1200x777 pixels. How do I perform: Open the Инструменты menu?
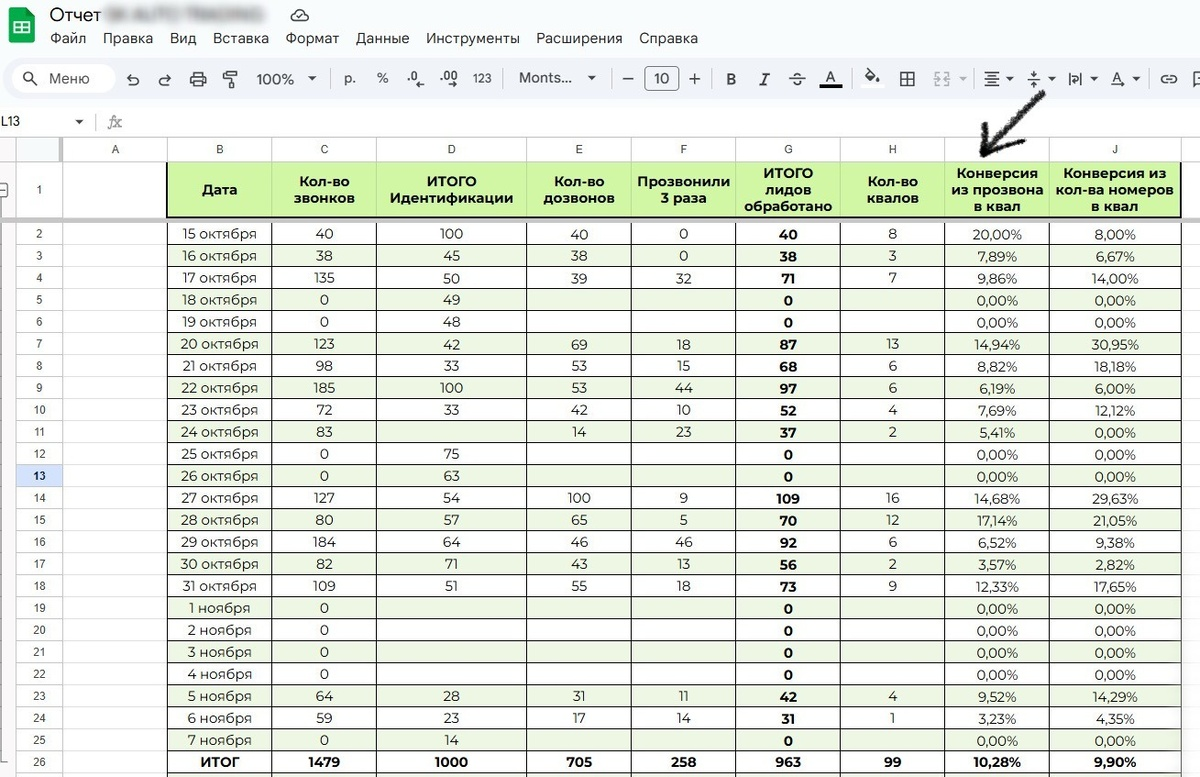(473, 38)
